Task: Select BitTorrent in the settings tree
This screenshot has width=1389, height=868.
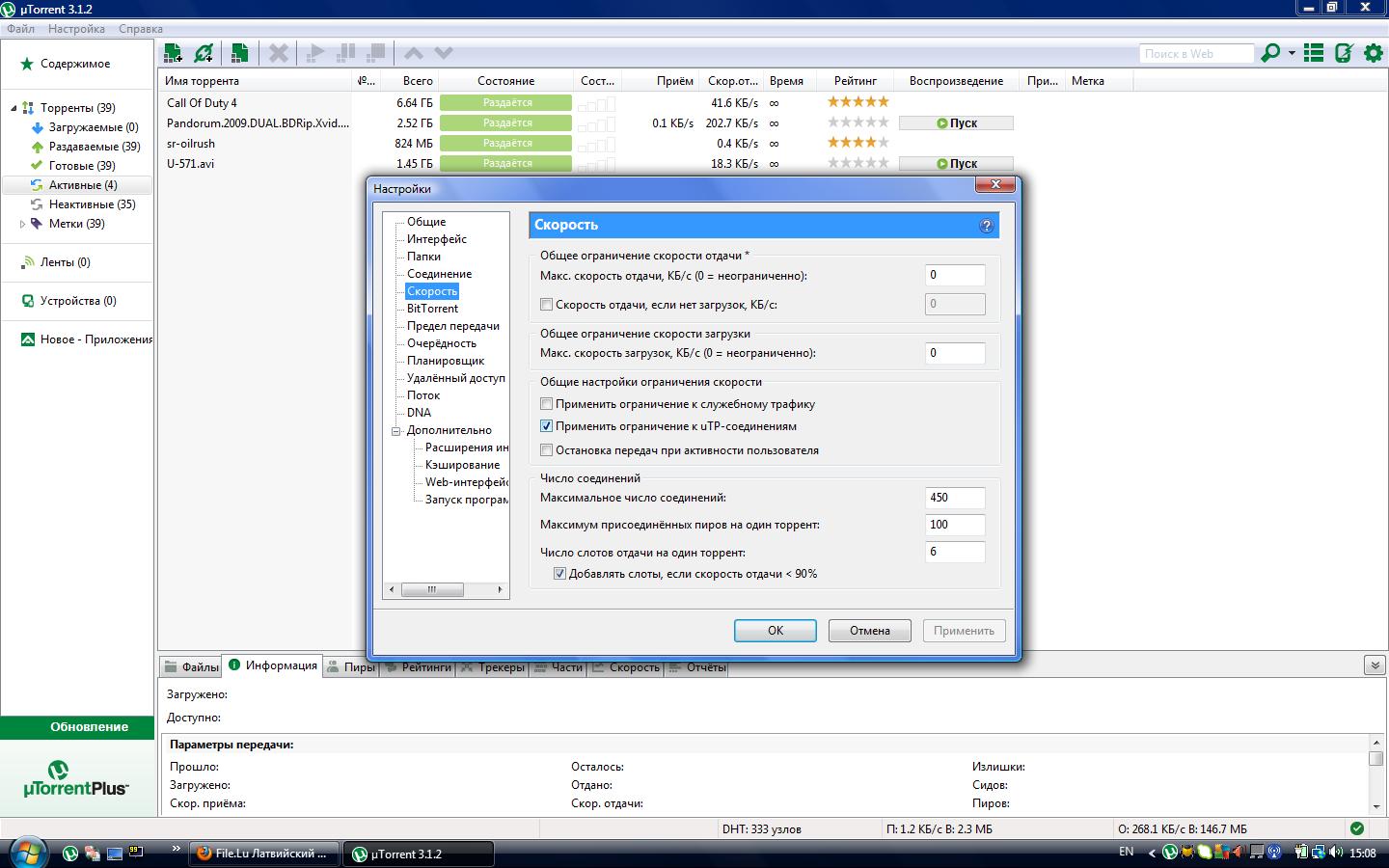Action: point(432,309)
